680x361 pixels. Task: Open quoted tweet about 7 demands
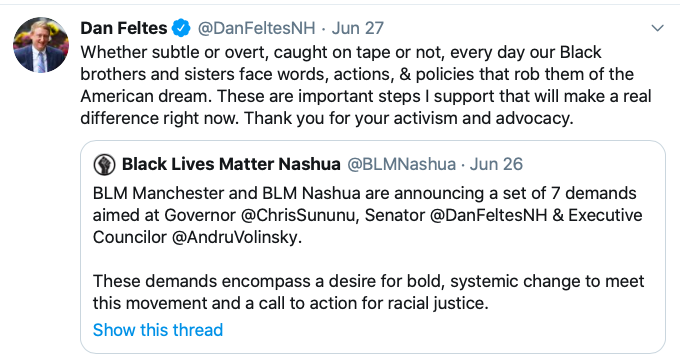coord(373,247)
